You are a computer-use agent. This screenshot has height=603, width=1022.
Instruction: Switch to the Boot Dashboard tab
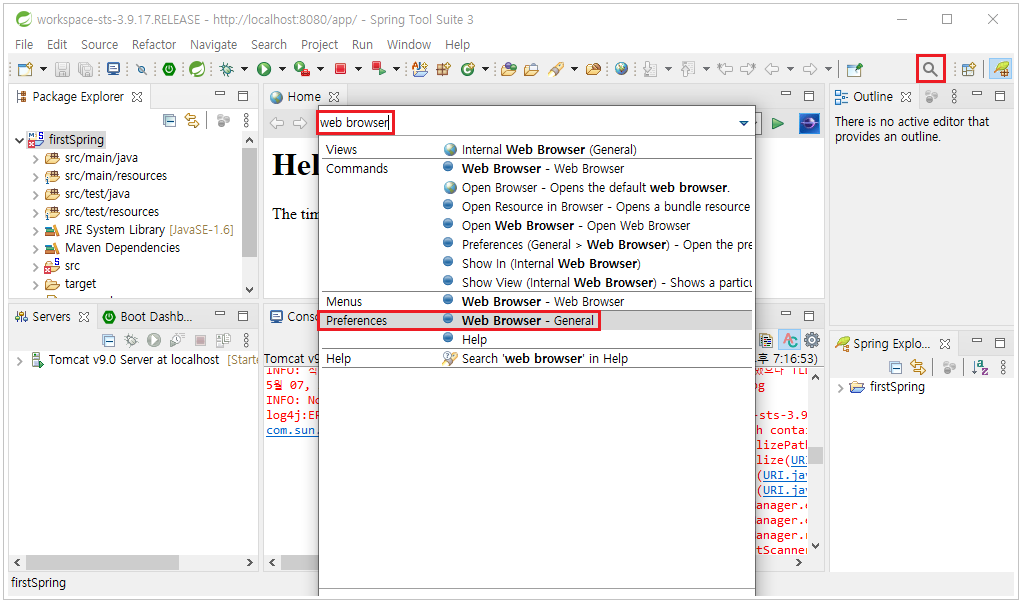coord(148,317)
